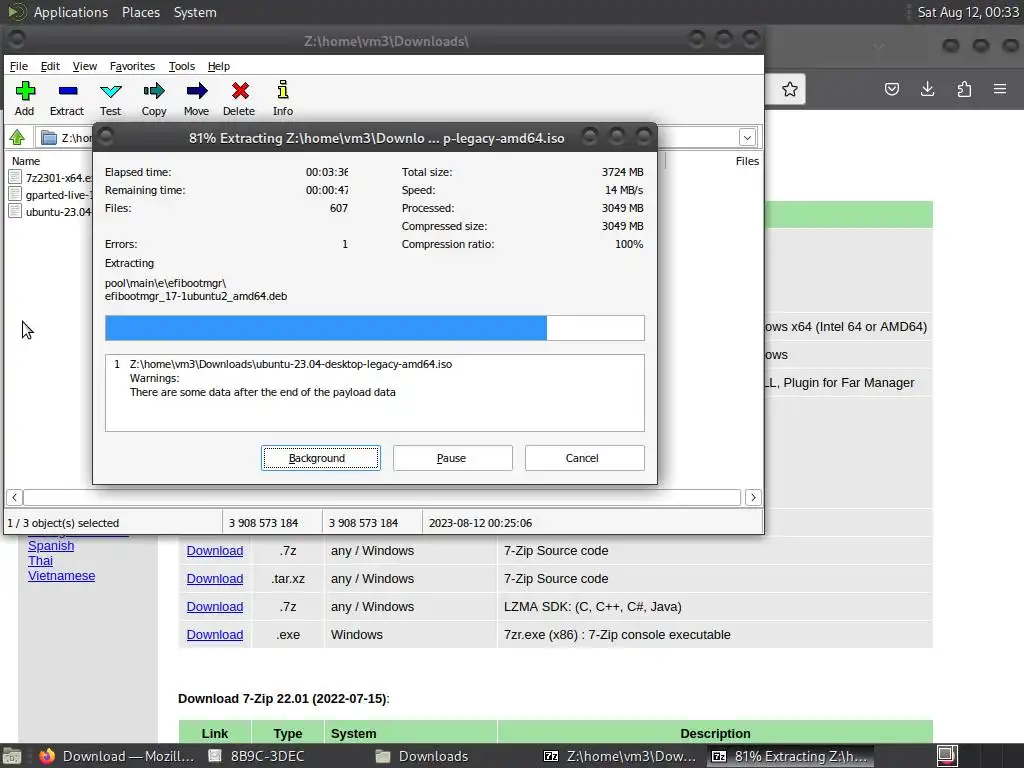Go up one folder with green arrow
1024x768 pixels.
pyautogui.click(x=17, y=137)
